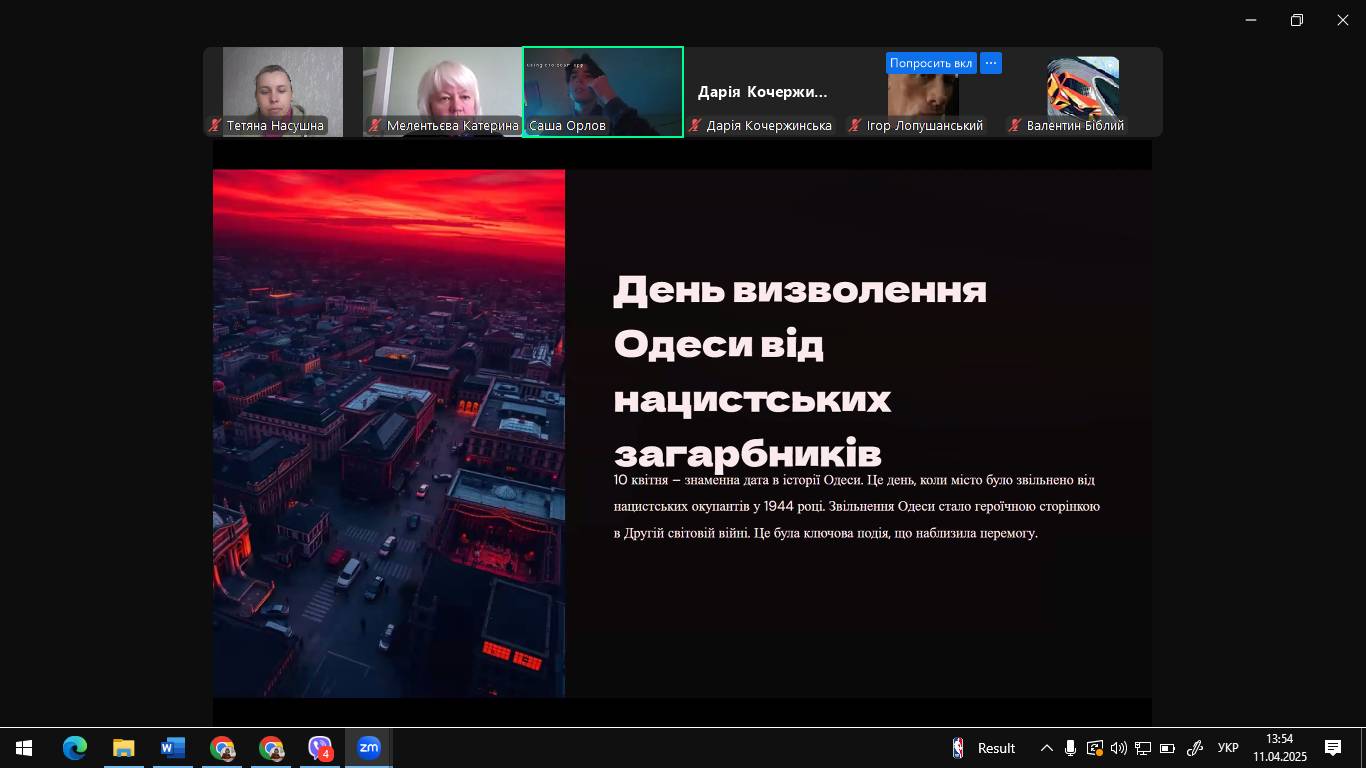Click the slide paragraph starting '10 квітня'
Screen dimensions: 1366x768
(x=857, y=506)
